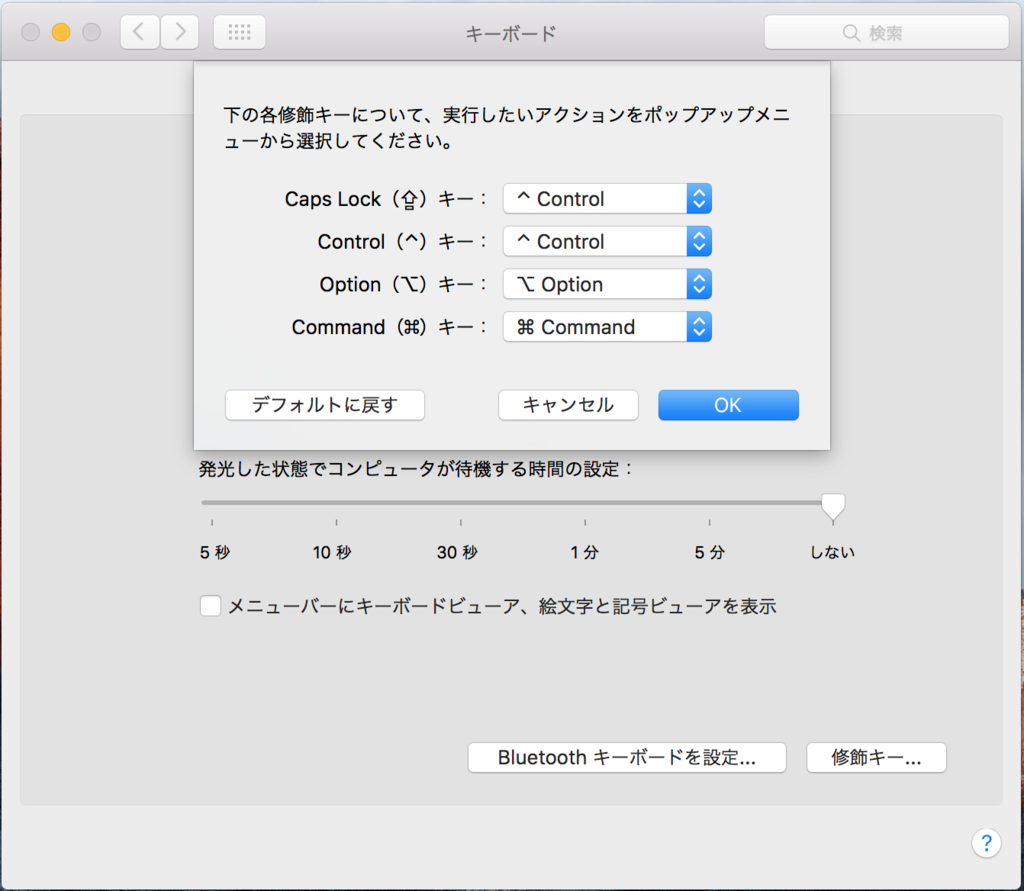
Task: Click デフォルトに戻す to restore defaults
Action: coord(325,405)
